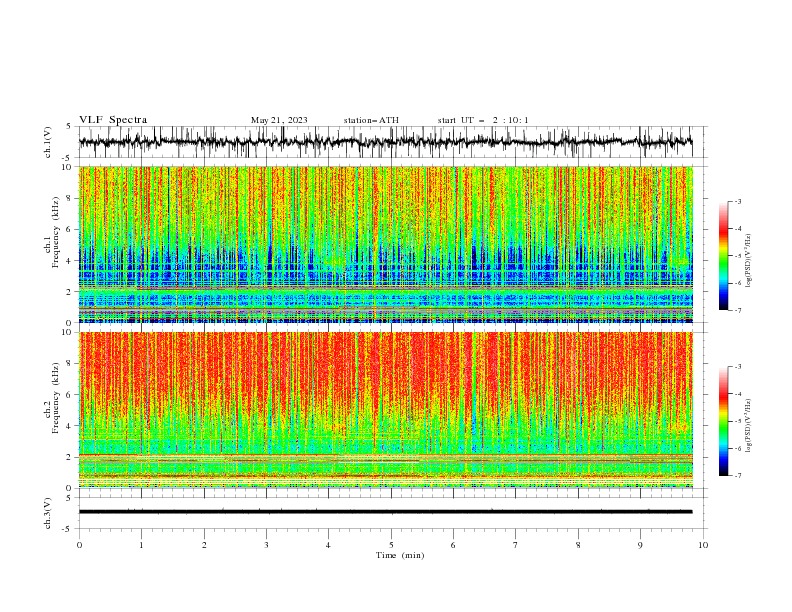Click tick label "0" on the time axis
The height and width of the screenshot is (612, 792).
coord(79,545)
